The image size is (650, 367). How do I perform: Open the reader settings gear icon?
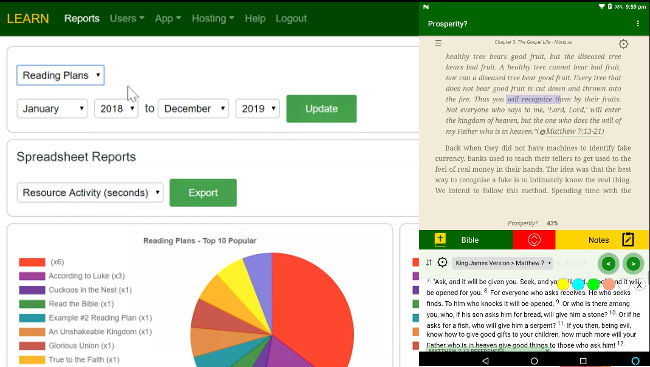point(623,44)
